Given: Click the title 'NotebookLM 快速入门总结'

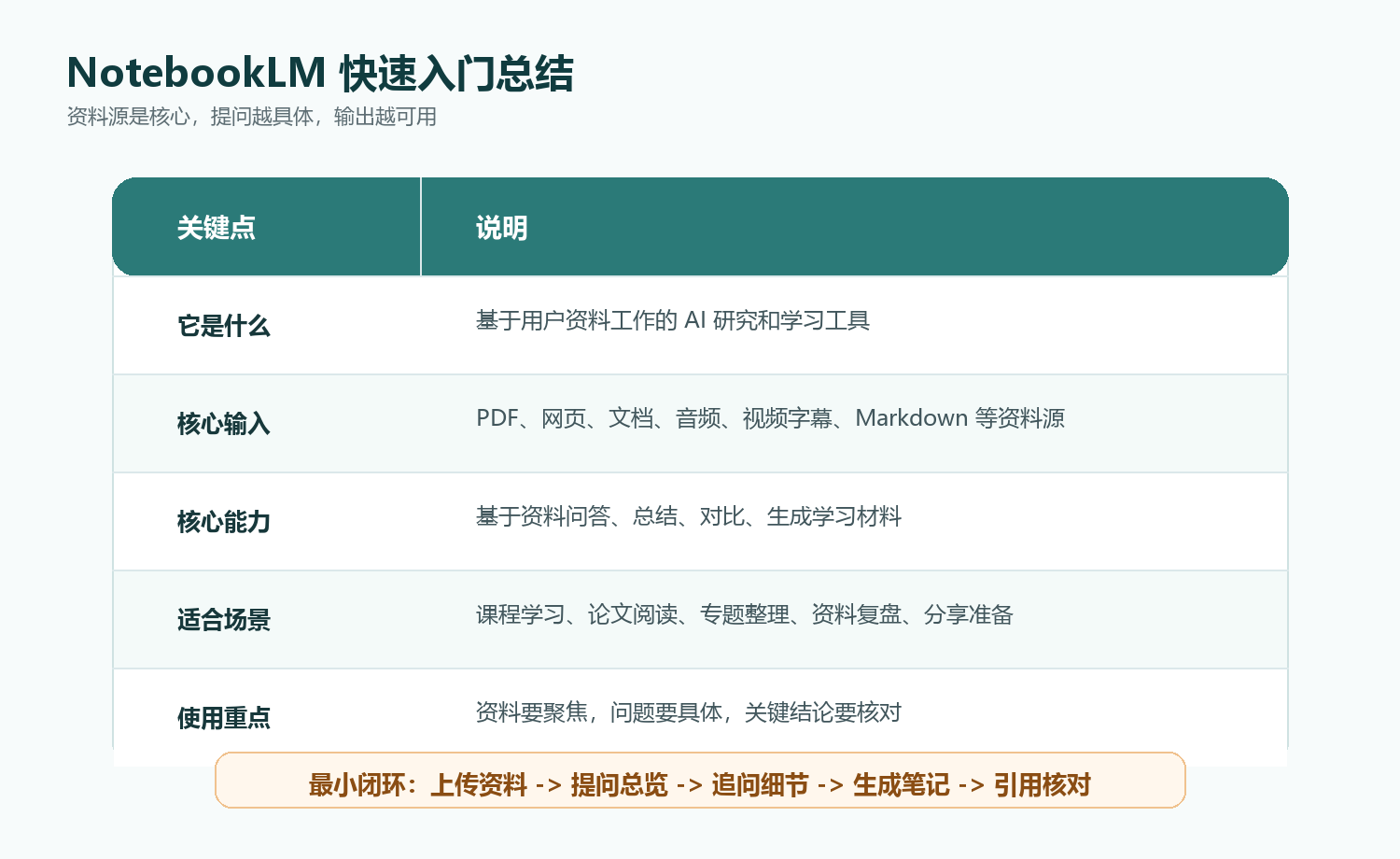Looking at the screenshot, I should [320, 74].
